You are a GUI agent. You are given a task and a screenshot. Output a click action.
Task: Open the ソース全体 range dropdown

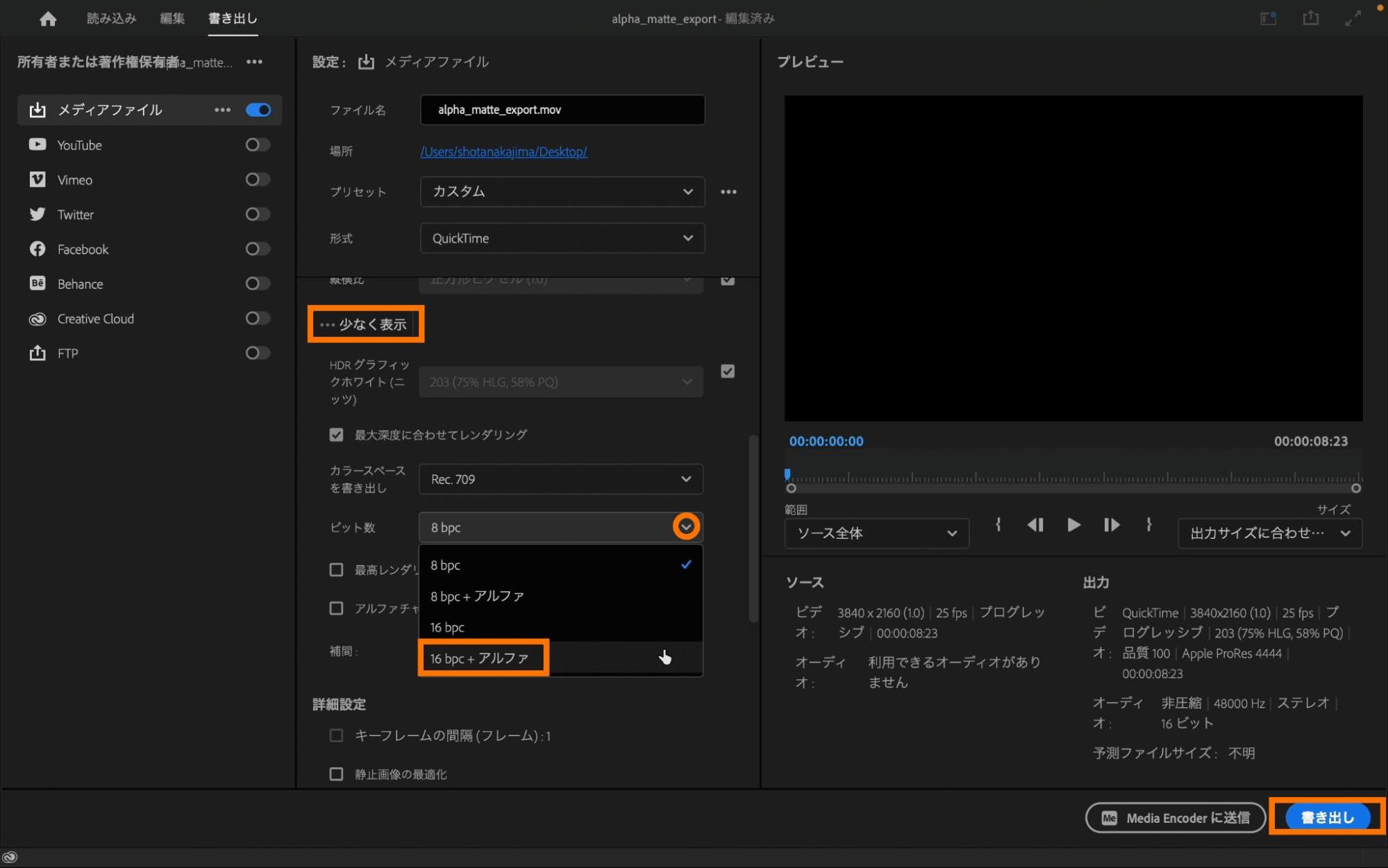tap(876, 533)
